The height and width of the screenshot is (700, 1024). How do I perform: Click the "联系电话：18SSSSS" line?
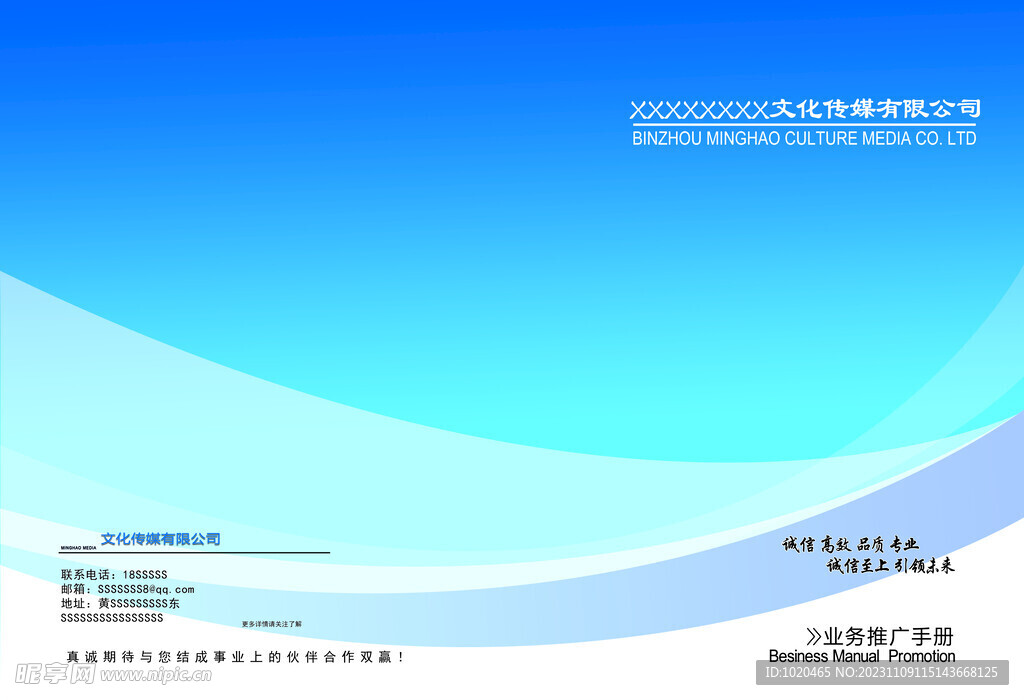point(114,575)
